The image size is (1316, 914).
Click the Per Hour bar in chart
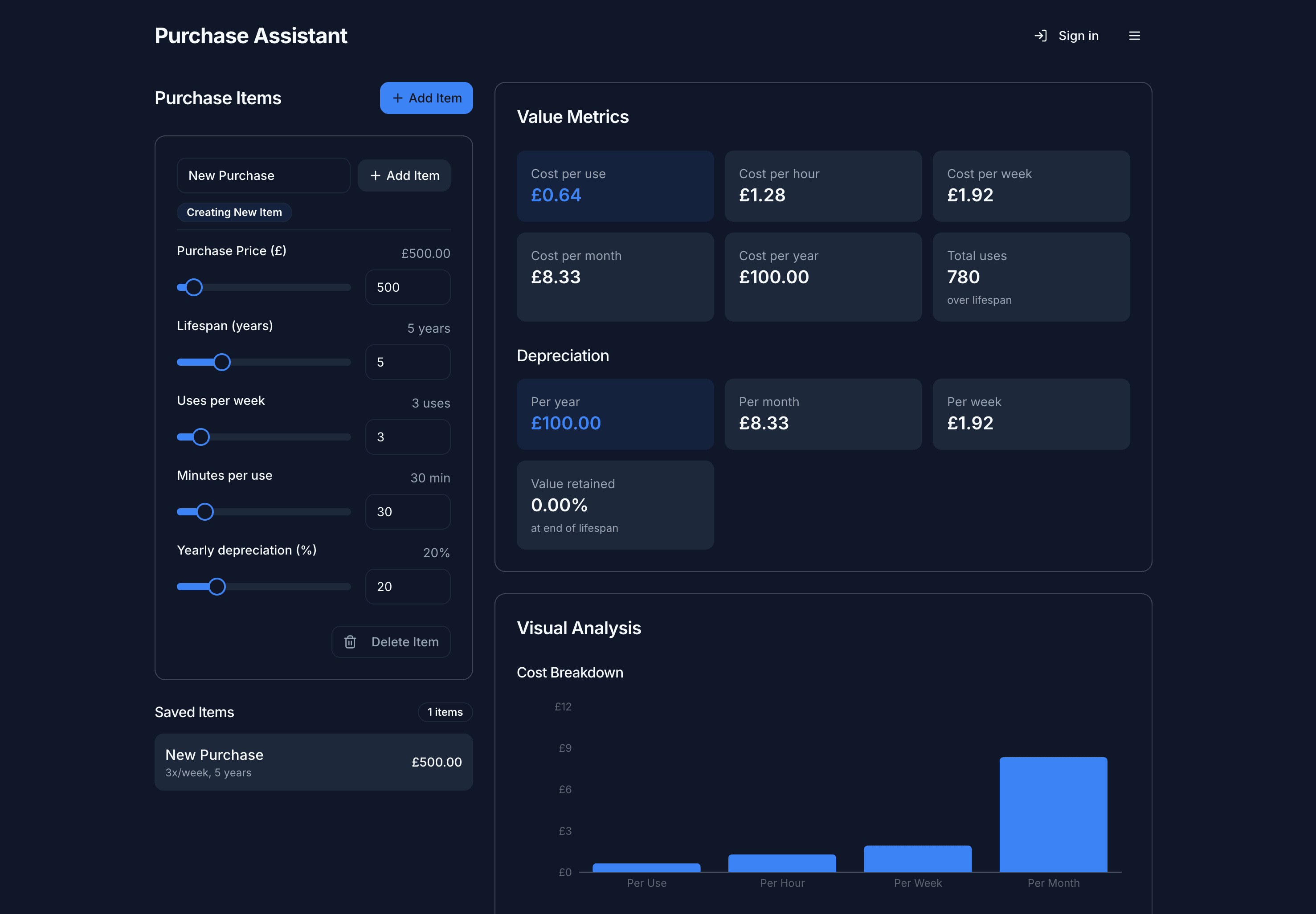tap(782, 864)
